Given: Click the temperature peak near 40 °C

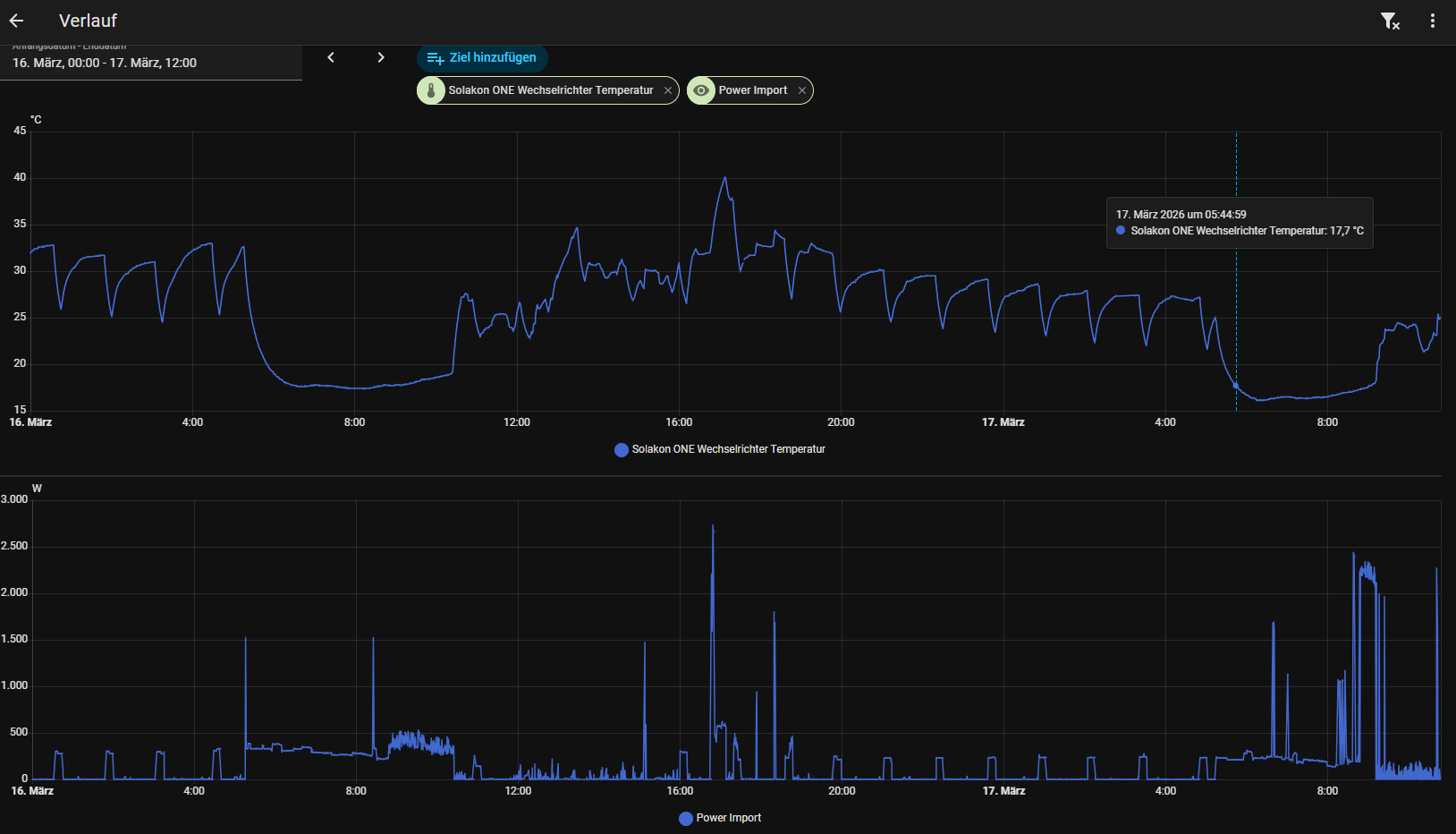Looking at the screenshot, I should pyautogui.click(x=725, y=178).
